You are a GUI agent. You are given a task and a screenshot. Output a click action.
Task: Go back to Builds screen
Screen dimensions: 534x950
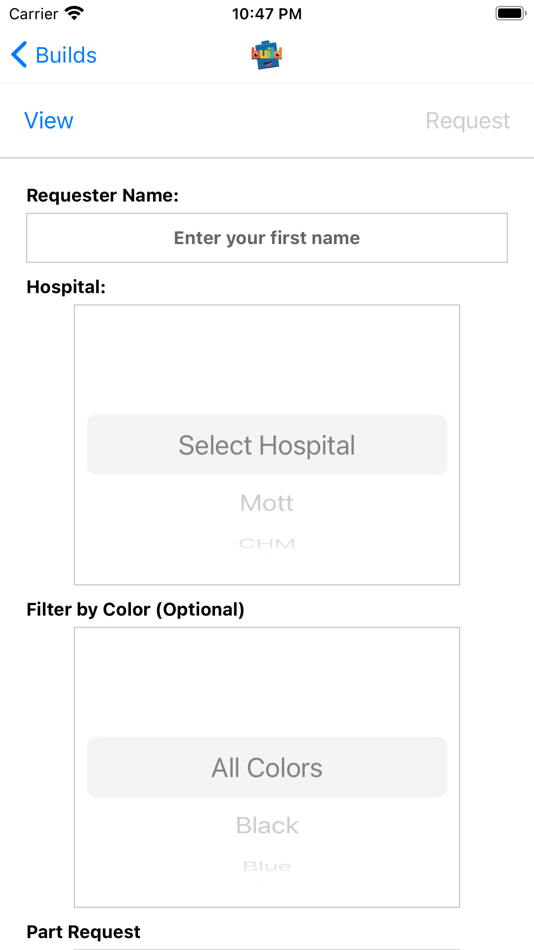point(54,55)
